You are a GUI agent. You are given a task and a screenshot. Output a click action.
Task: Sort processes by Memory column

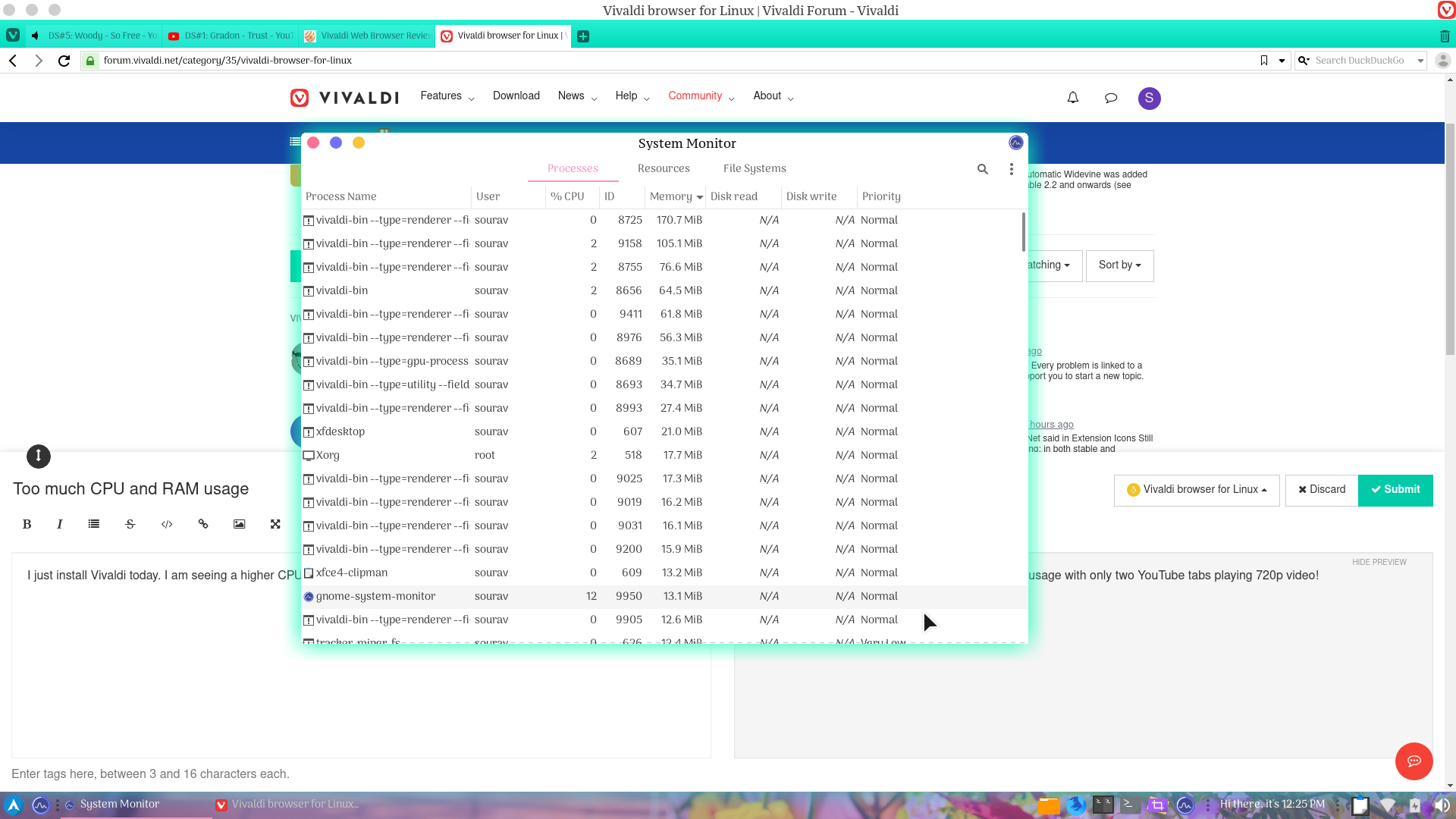pyautogui.click(x=675, y=196)
